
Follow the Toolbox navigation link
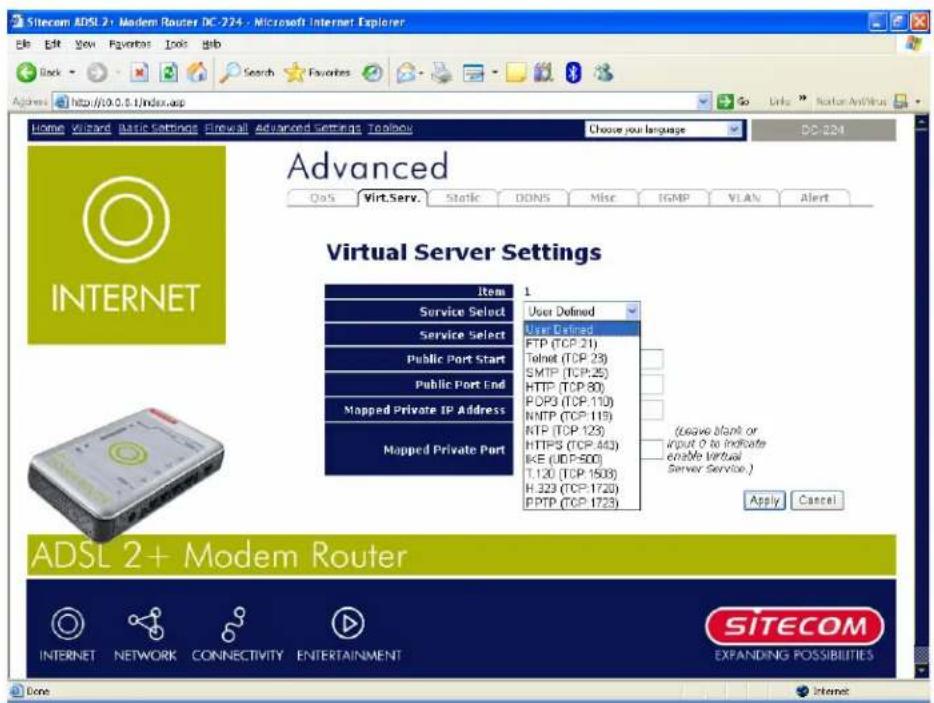coord(390,128)
